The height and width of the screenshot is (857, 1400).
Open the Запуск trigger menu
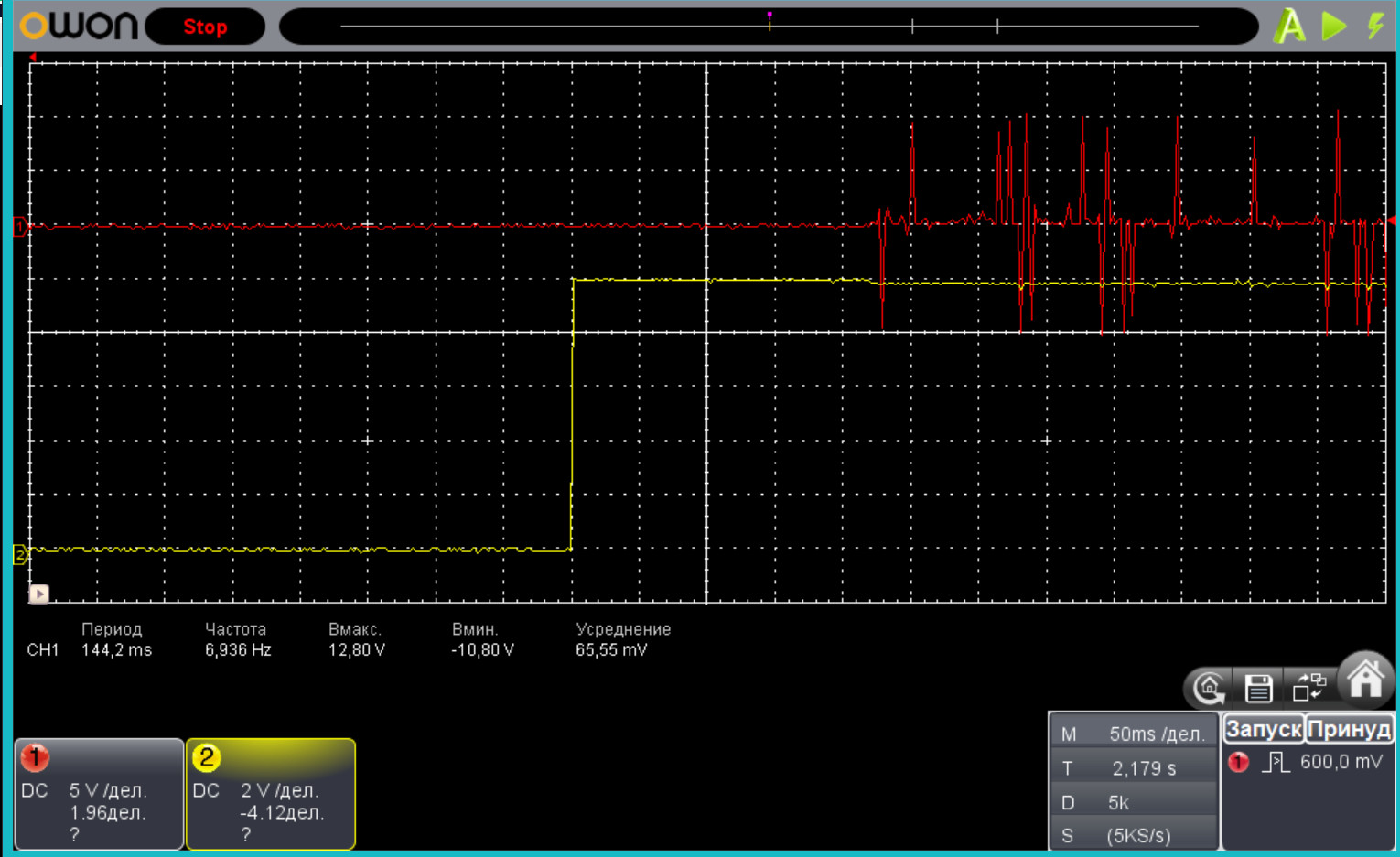point(1263,729)
